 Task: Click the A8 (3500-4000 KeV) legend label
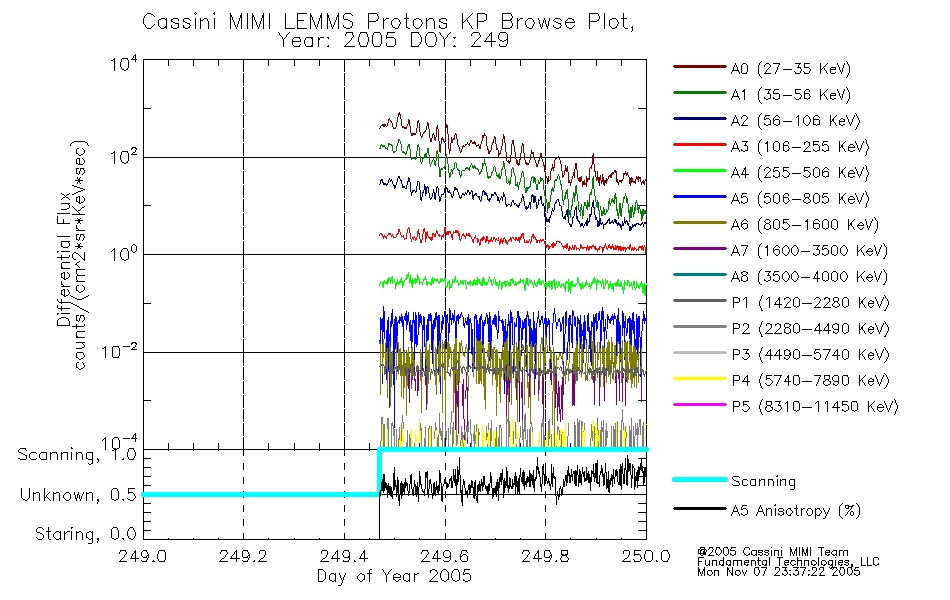[809, 277]
